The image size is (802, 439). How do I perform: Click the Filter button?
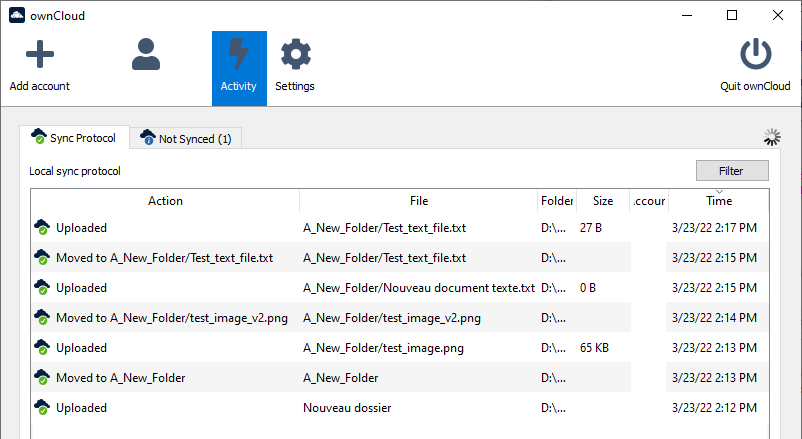[732, 171]
